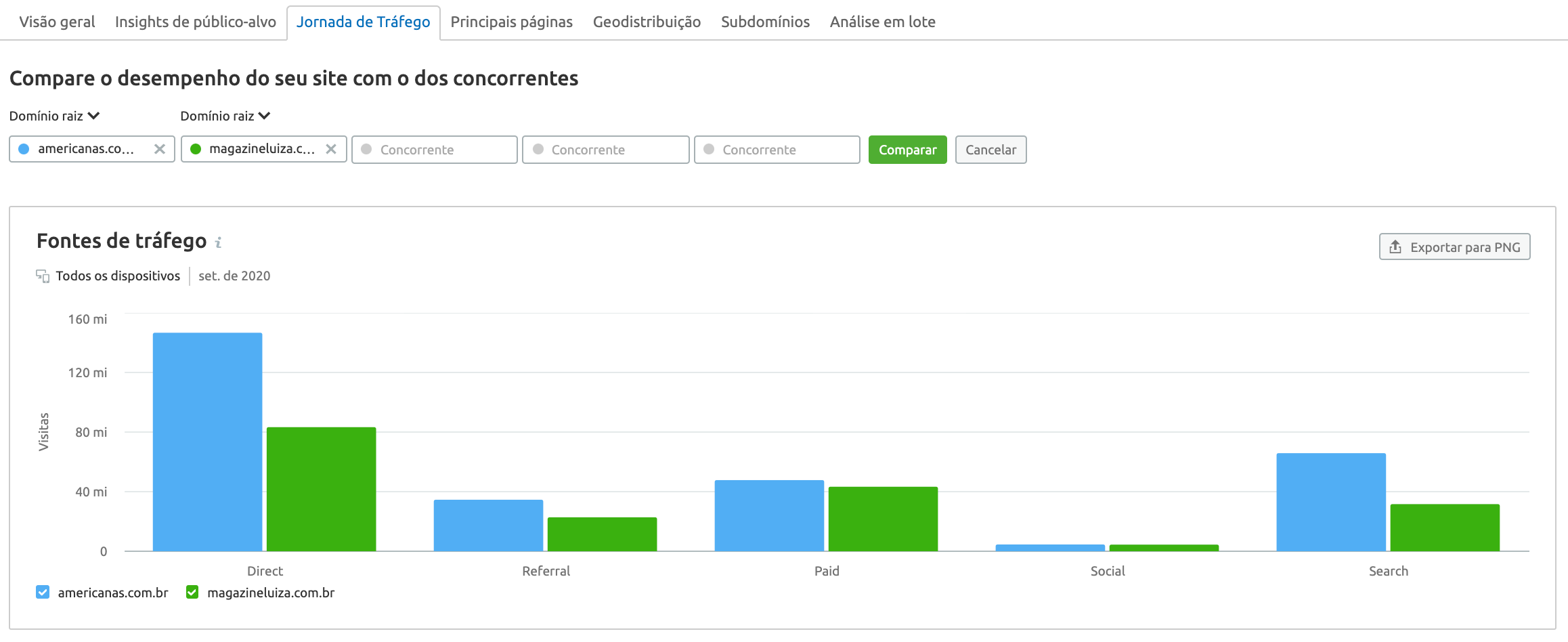Click the devices icon near Todos os dispositivos
Image resolution: width=1568 pixels, height=642 pixels.
(x=43, y=276)
